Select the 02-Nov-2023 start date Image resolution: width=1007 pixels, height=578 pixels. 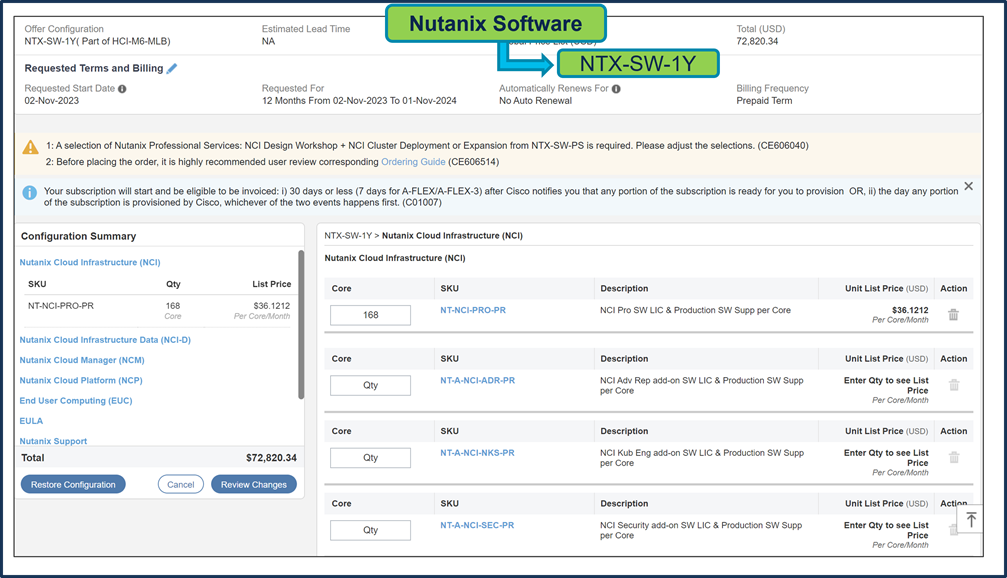coord(51,101)
